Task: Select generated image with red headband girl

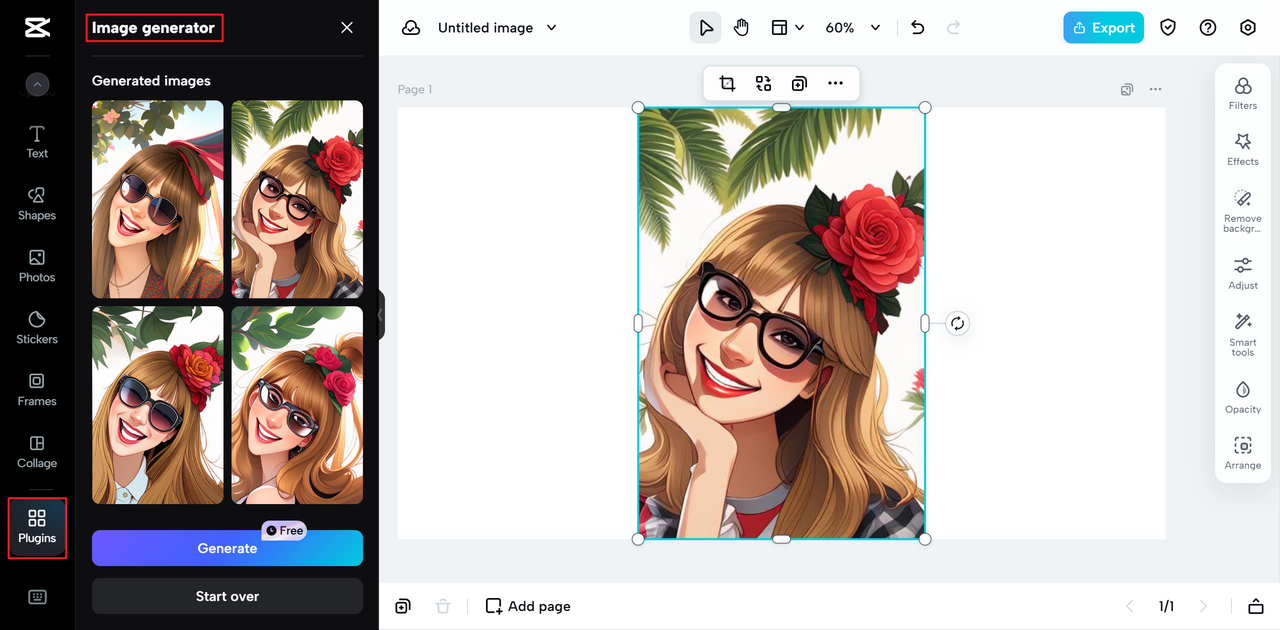Action: 158,199
